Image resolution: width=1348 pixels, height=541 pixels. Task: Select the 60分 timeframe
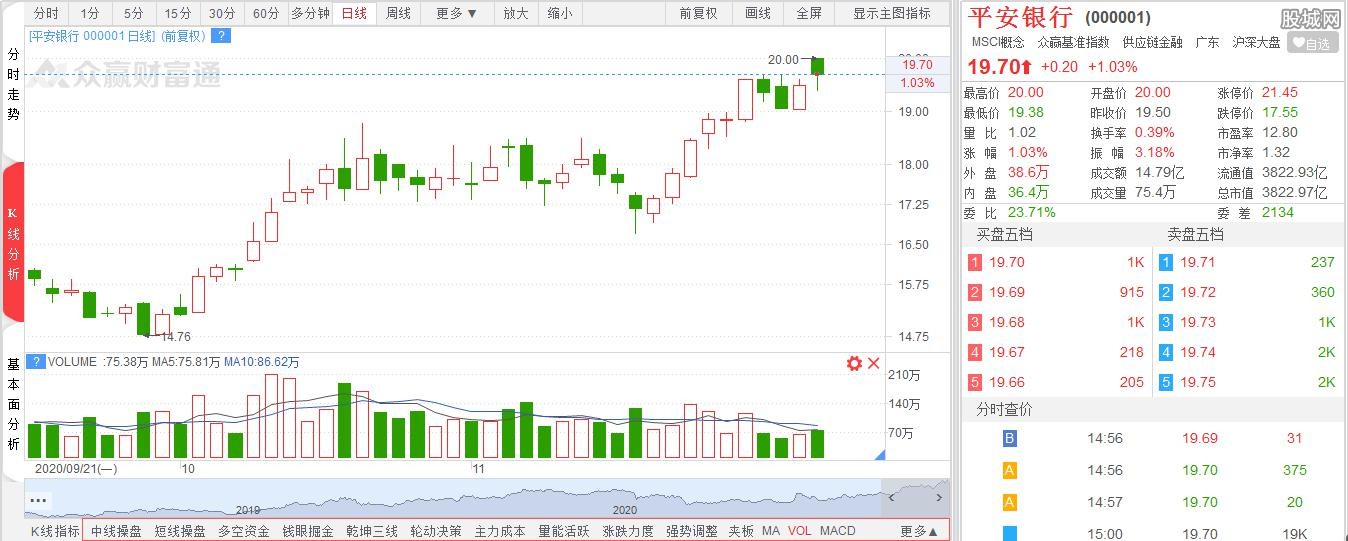(x=266, y=14)
